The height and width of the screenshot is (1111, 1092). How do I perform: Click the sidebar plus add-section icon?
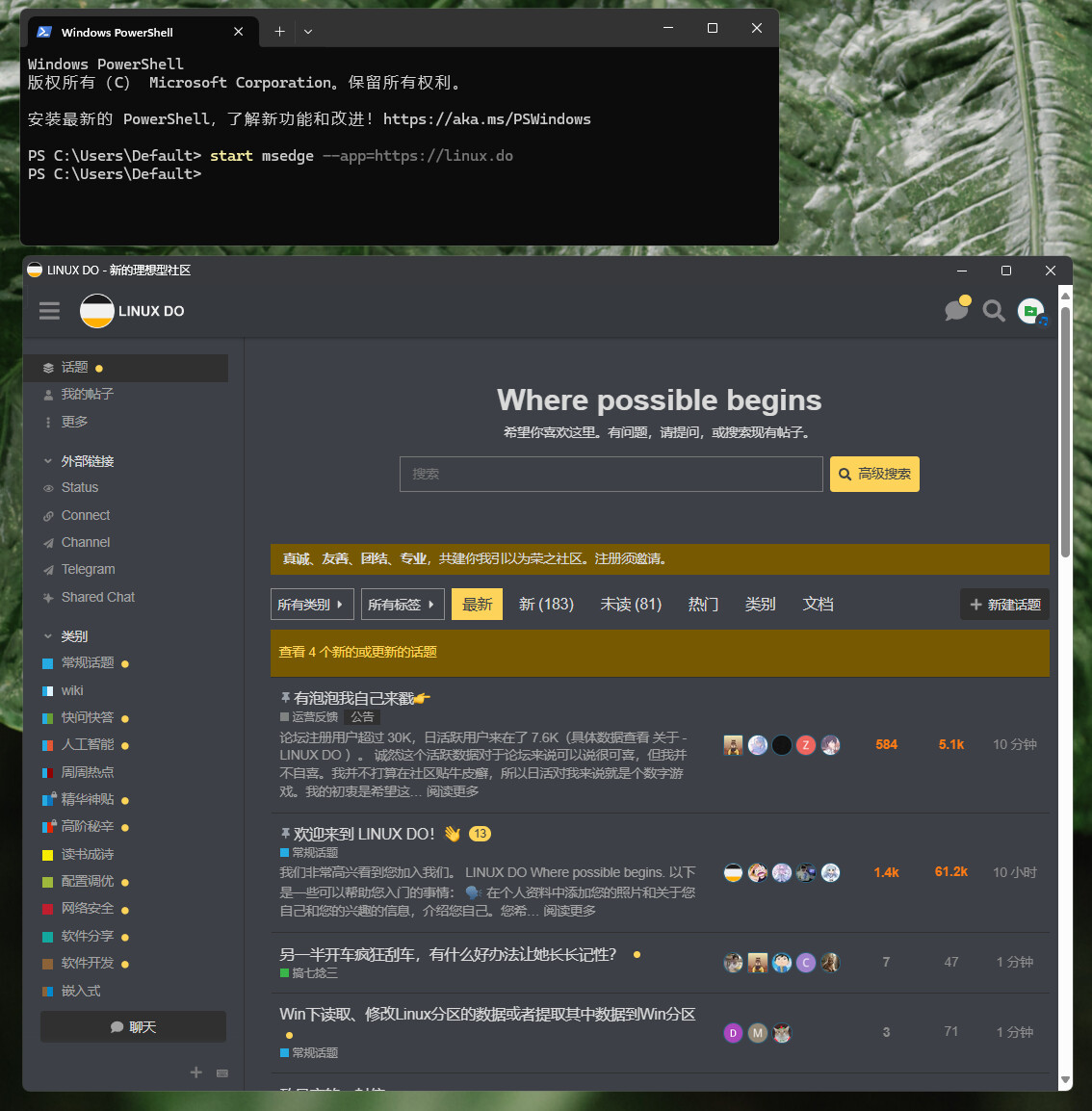coord(196,1072)
